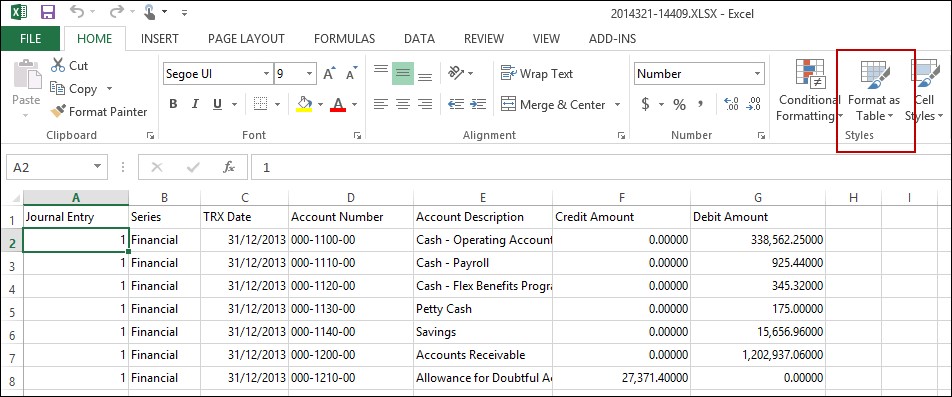Toggle the highlighted middle align button

tap(403, 73)
